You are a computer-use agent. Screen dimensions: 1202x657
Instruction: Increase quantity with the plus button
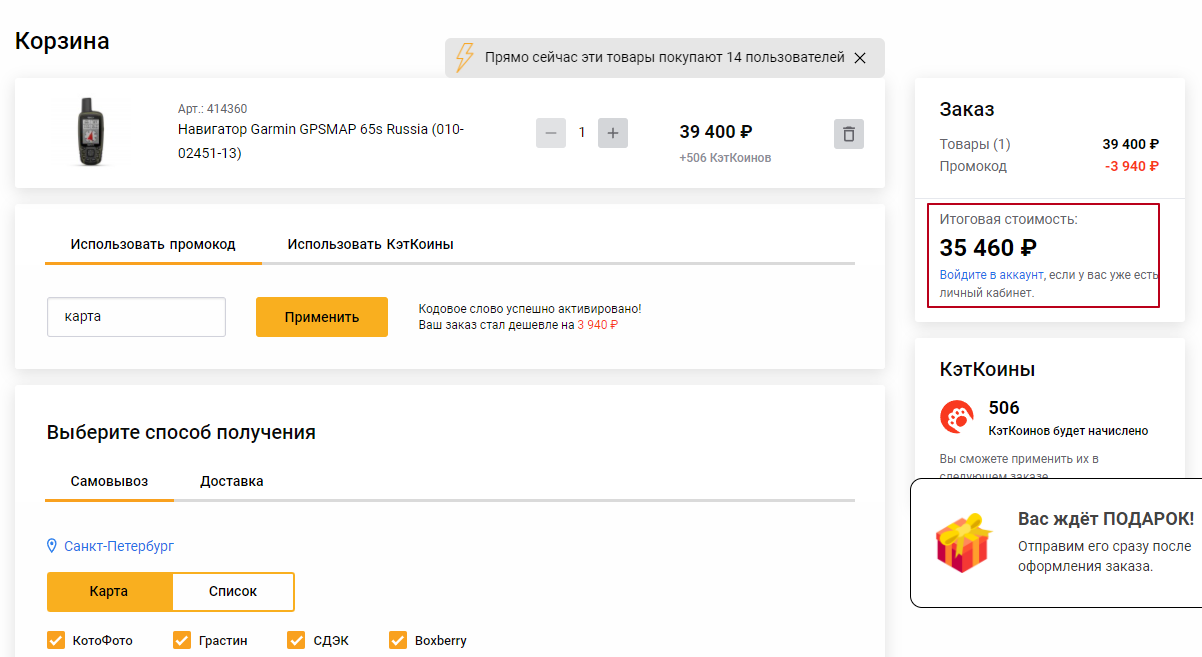click(x=613, y=133)
